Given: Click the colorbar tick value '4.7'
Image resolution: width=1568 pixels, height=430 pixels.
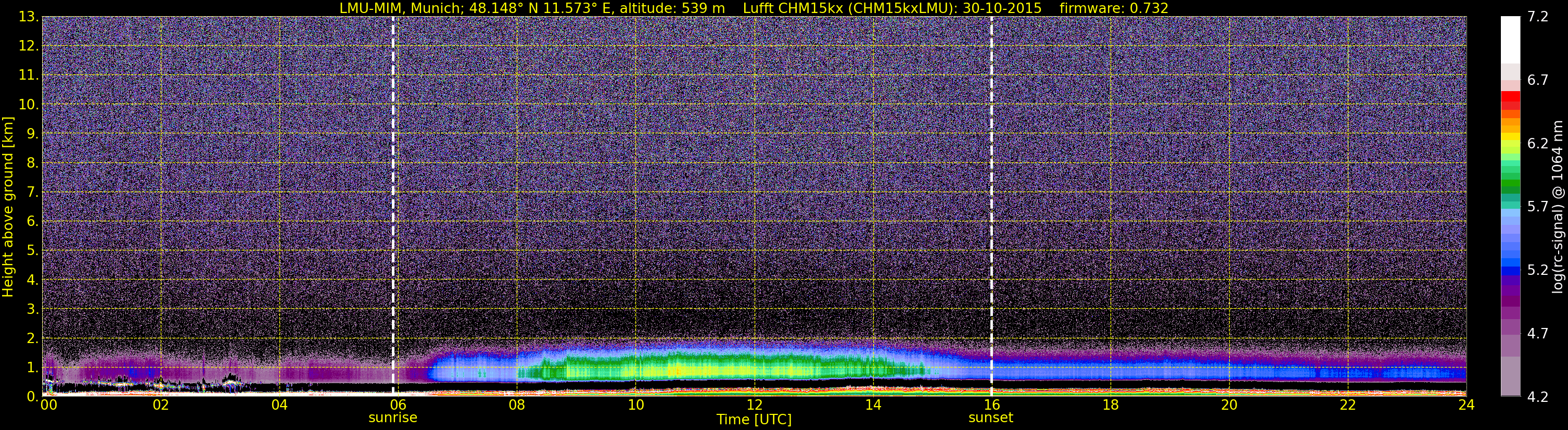Looking at the screenshot, I should (1538, 333).
